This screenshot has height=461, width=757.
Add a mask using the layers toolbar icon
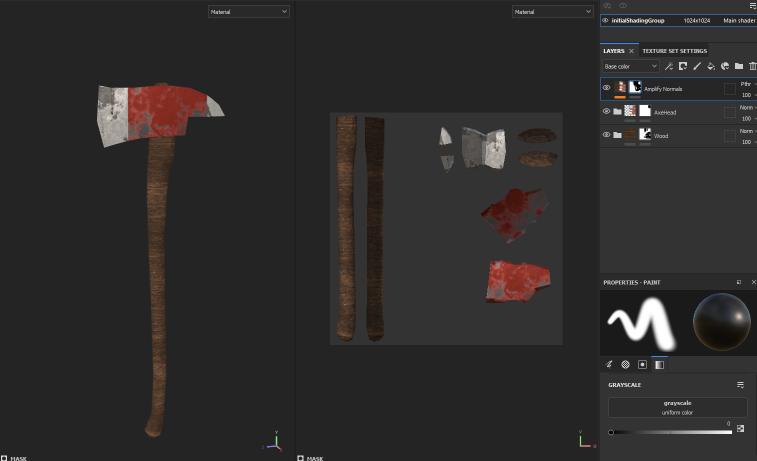pyautogui.click(x=683, y=66)
